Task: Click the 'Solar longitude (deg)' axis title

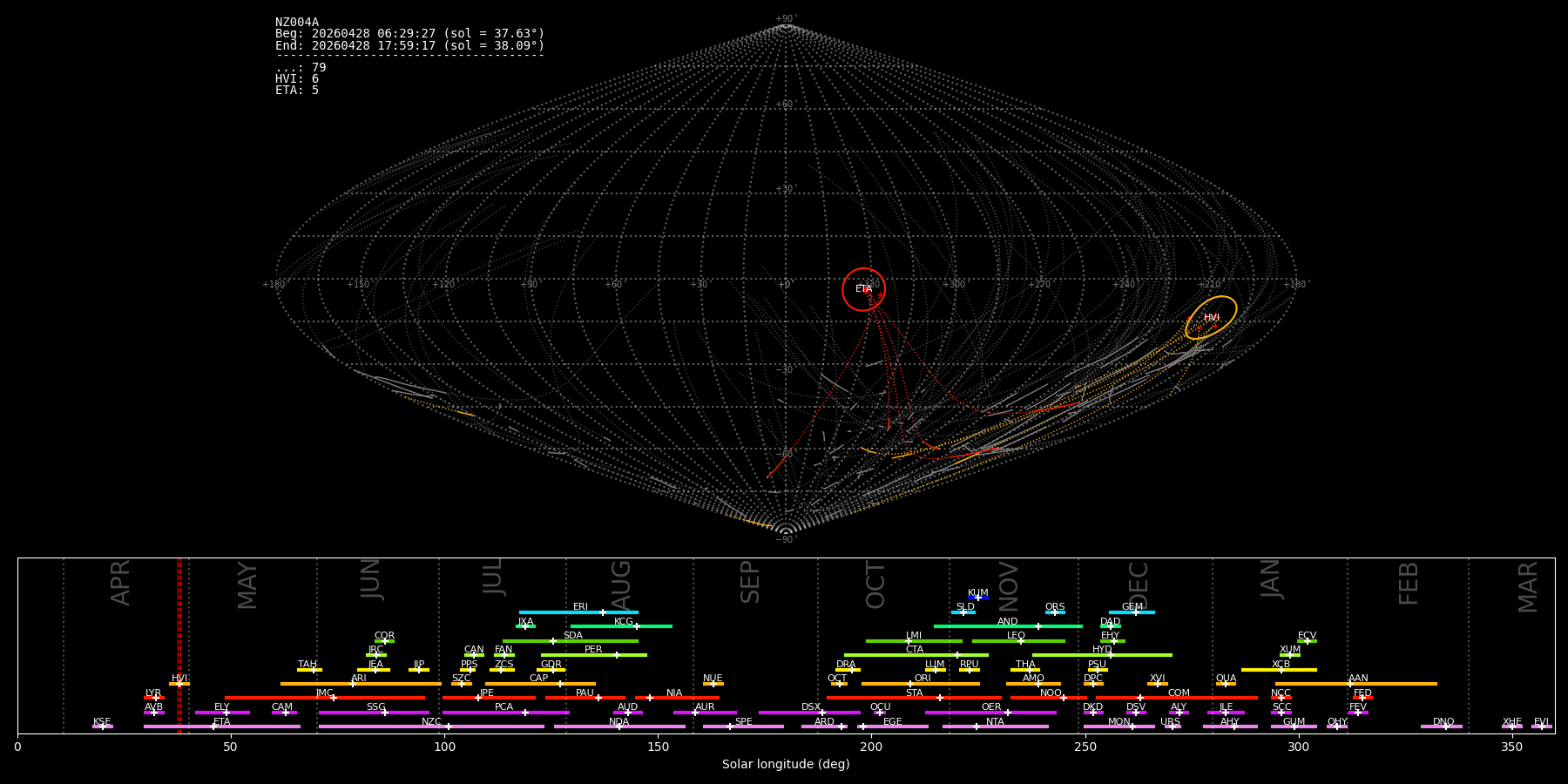Action: coord(786,764)
